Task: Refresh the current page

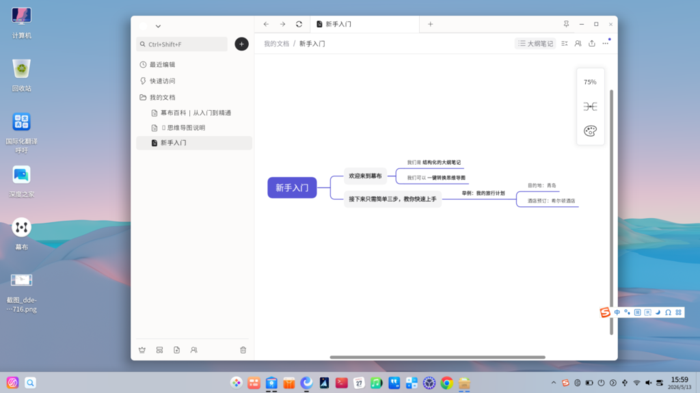Action: pos(299,24)
